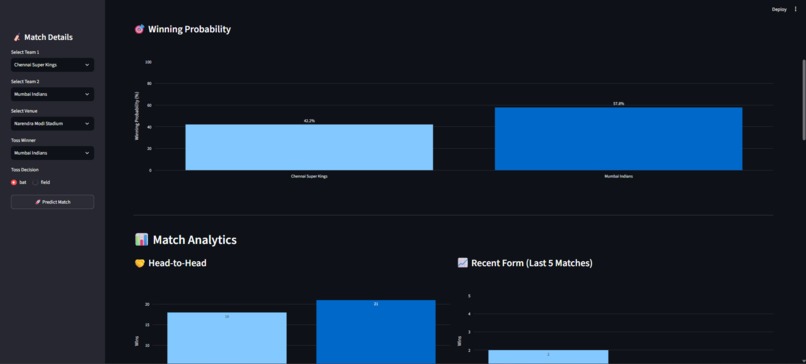Select the bat toss decision radio button
The height and width of the screenshot is (364, 806).
(14, 182)
